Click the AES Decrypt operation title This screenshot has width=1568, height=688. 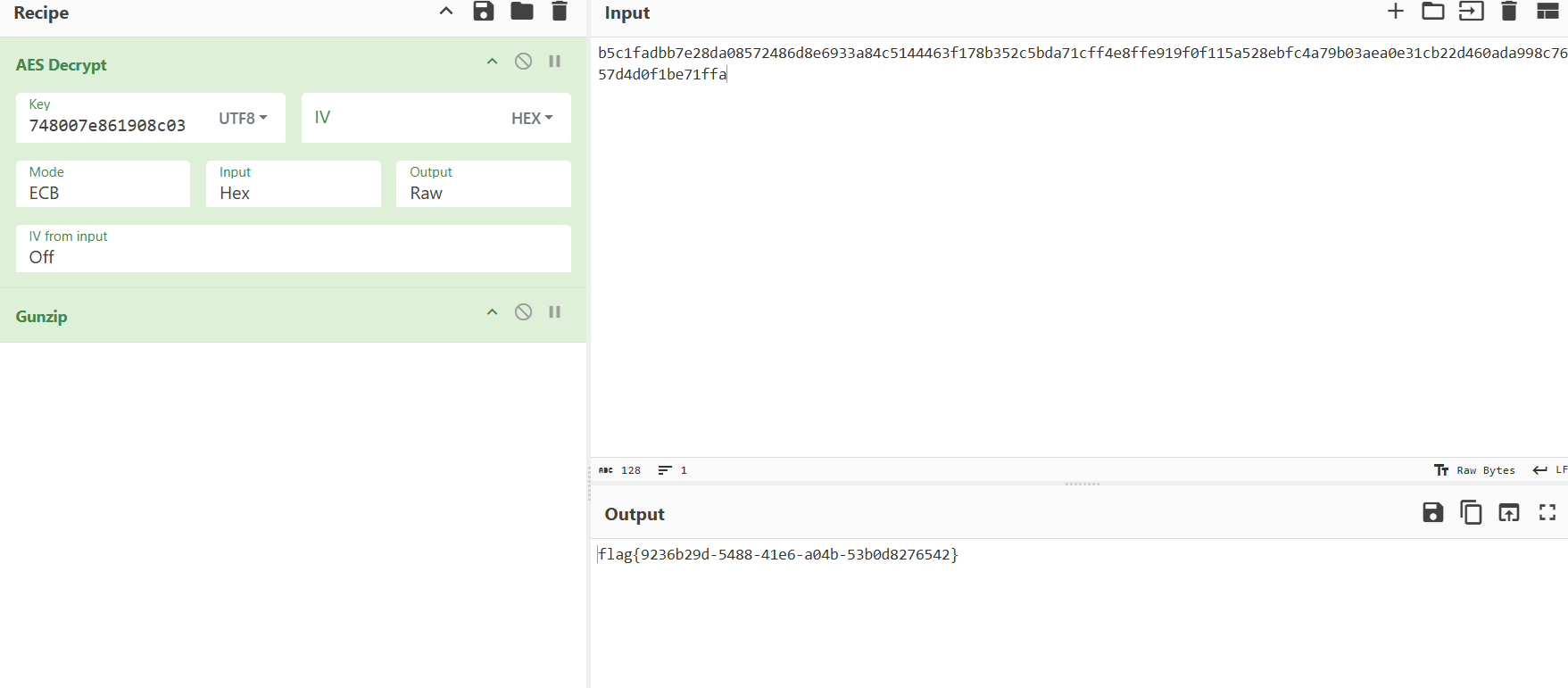61,65
